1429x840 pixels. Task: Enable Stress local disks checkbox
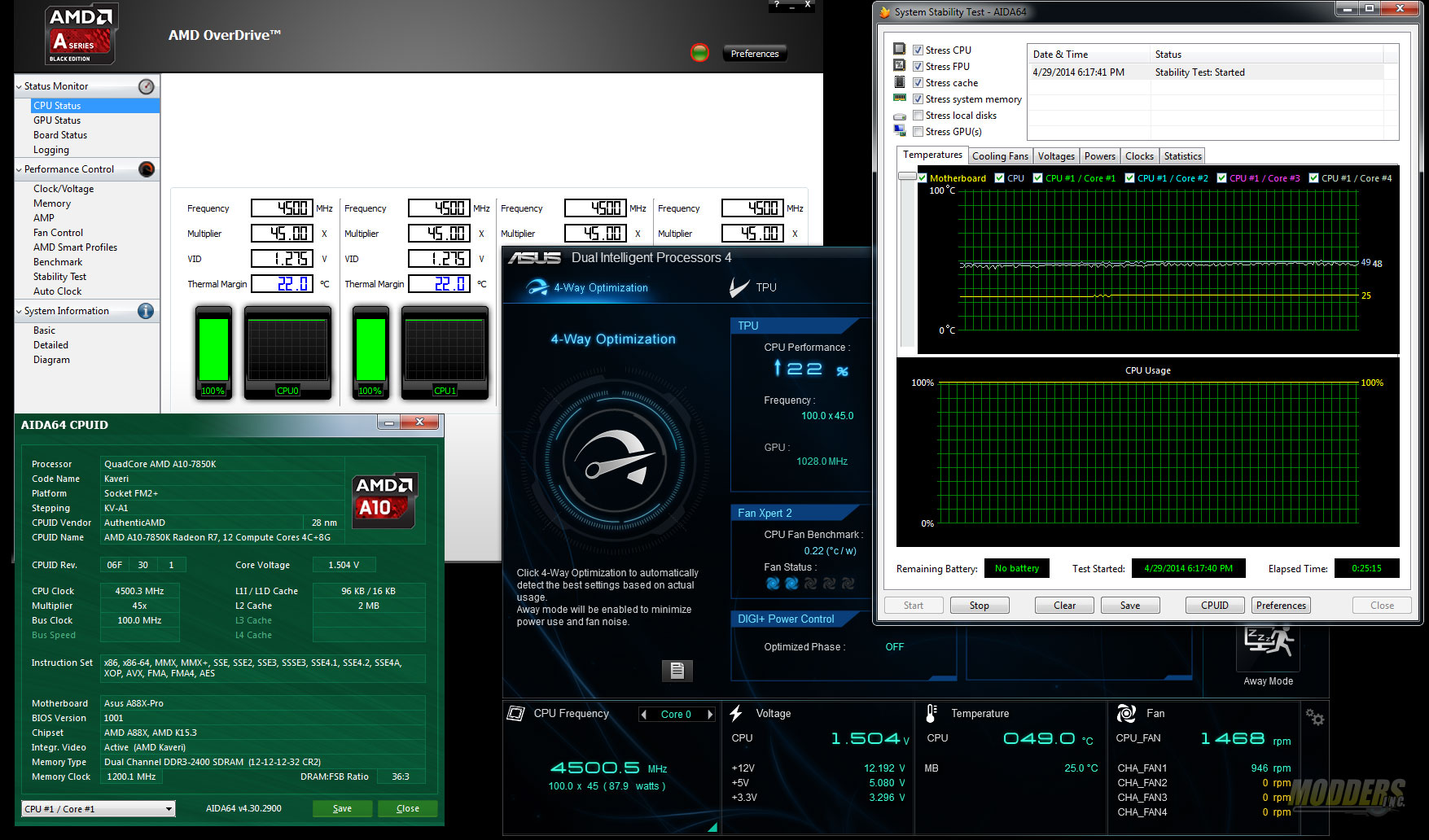[x=918, y=115]
